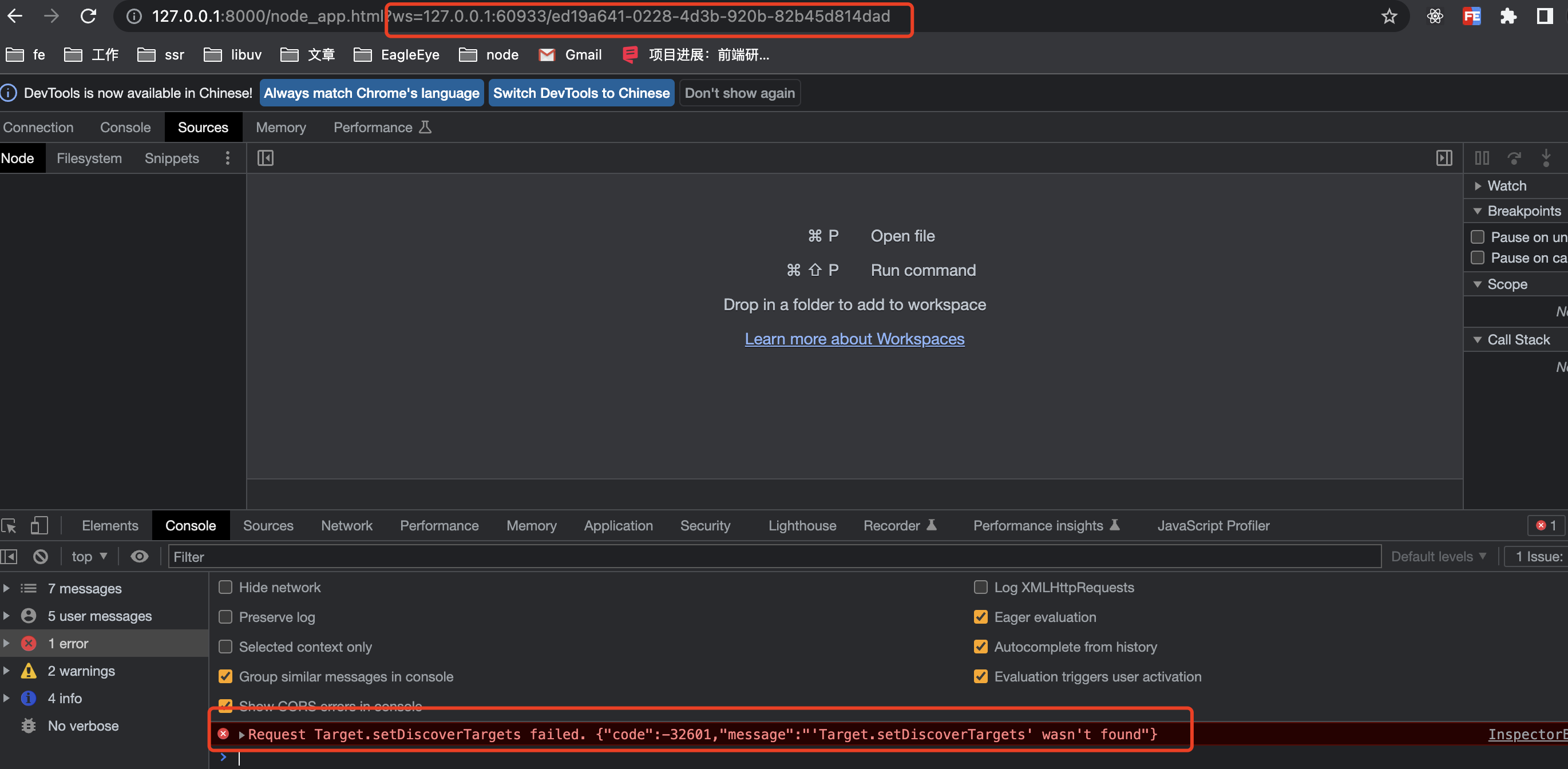
Task: Check the Hide network option
Action: point(225,587)
